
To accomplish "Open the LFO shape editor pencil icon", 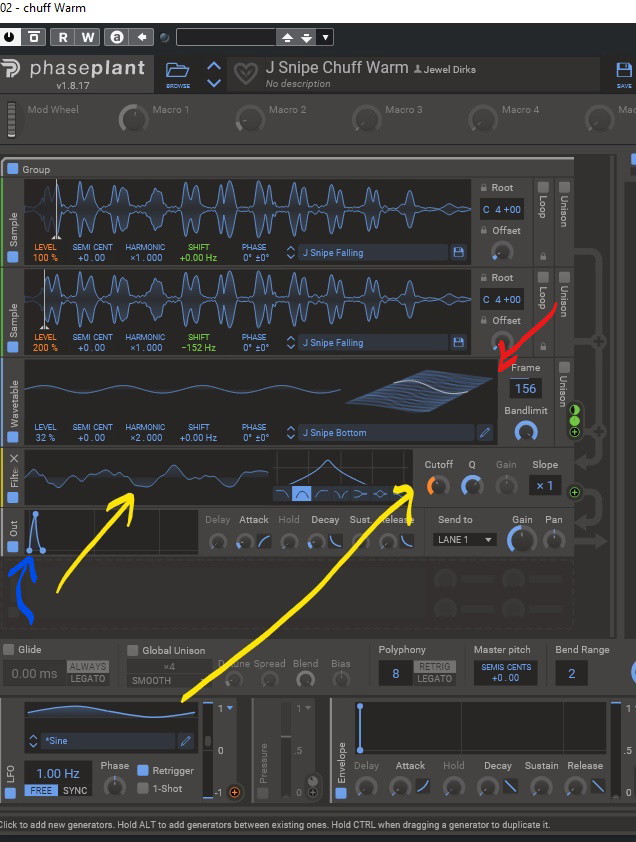I will (x=185, y=741).
